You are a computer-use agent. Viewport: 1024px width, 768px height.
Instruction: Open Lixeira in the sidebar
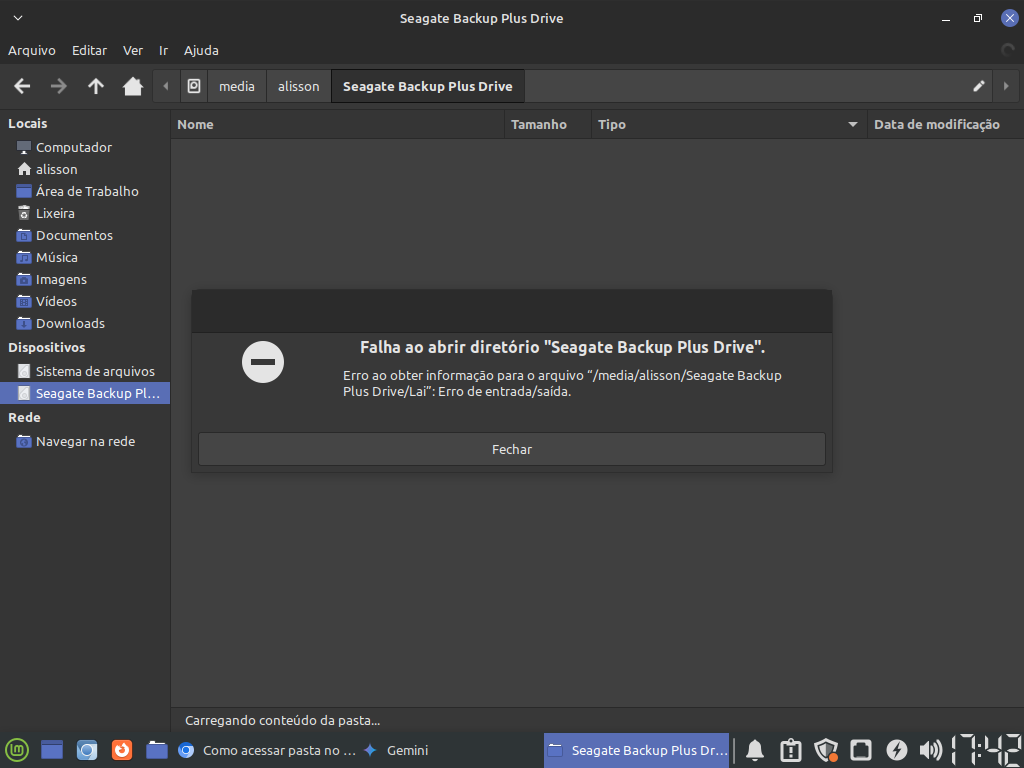[55, 213]
